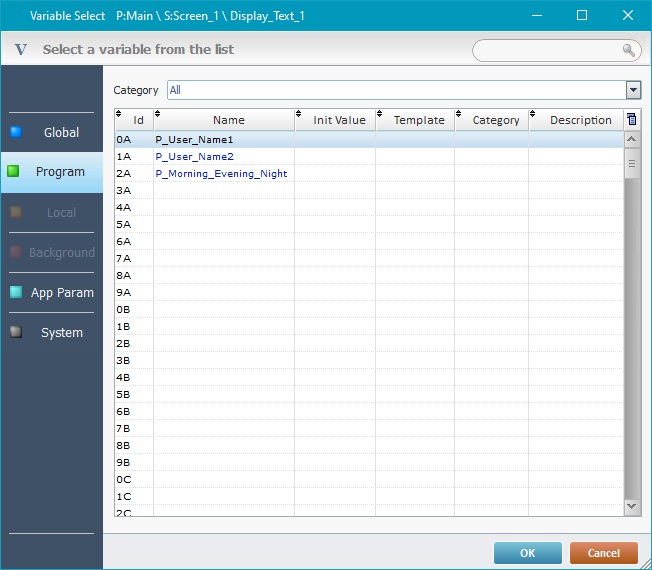Sort by Init Value column header
The height and width of the screenshot is (570, 652).
click(x=339, y=120)
